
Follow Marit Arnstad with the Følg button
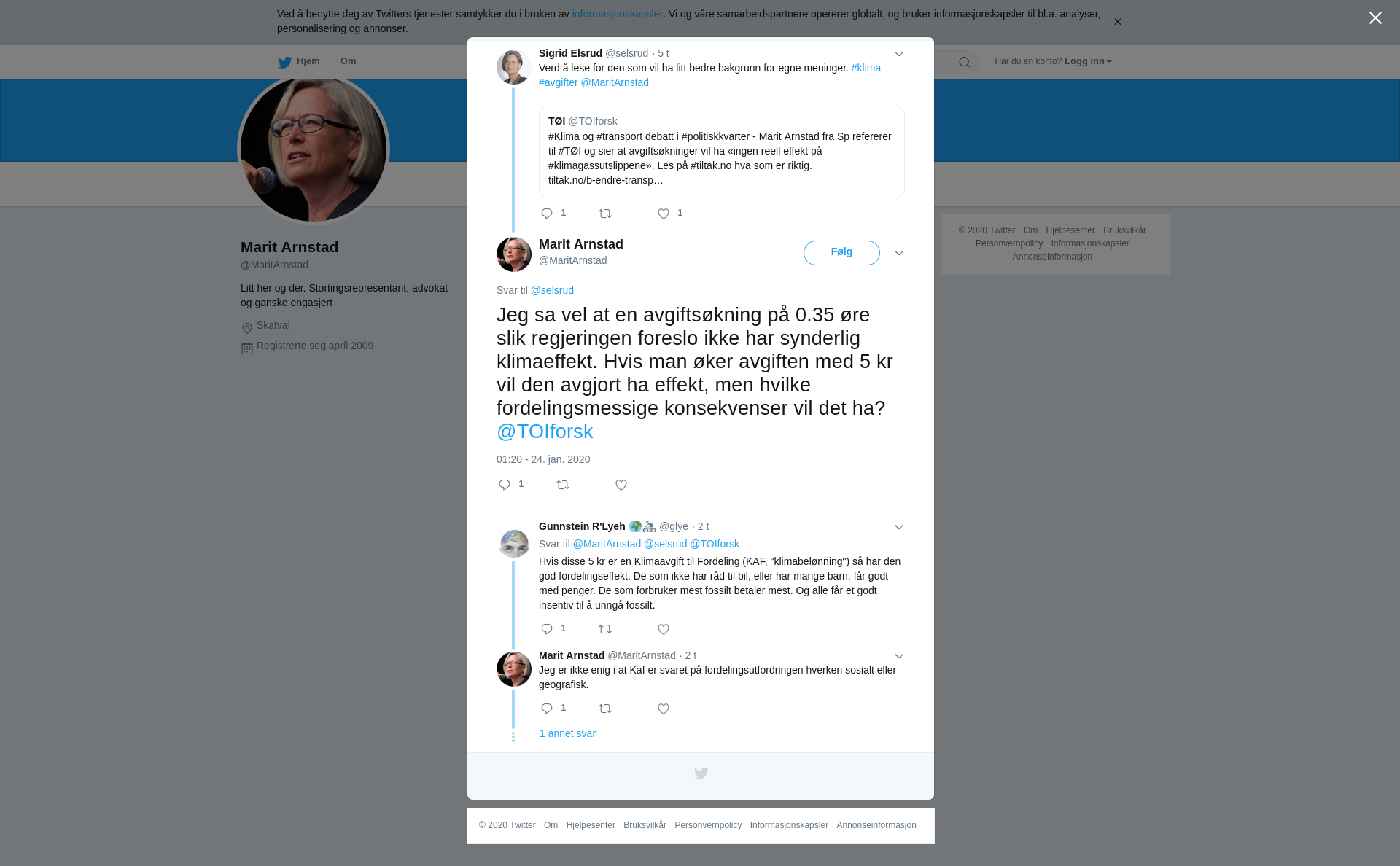tap(841, 253)
